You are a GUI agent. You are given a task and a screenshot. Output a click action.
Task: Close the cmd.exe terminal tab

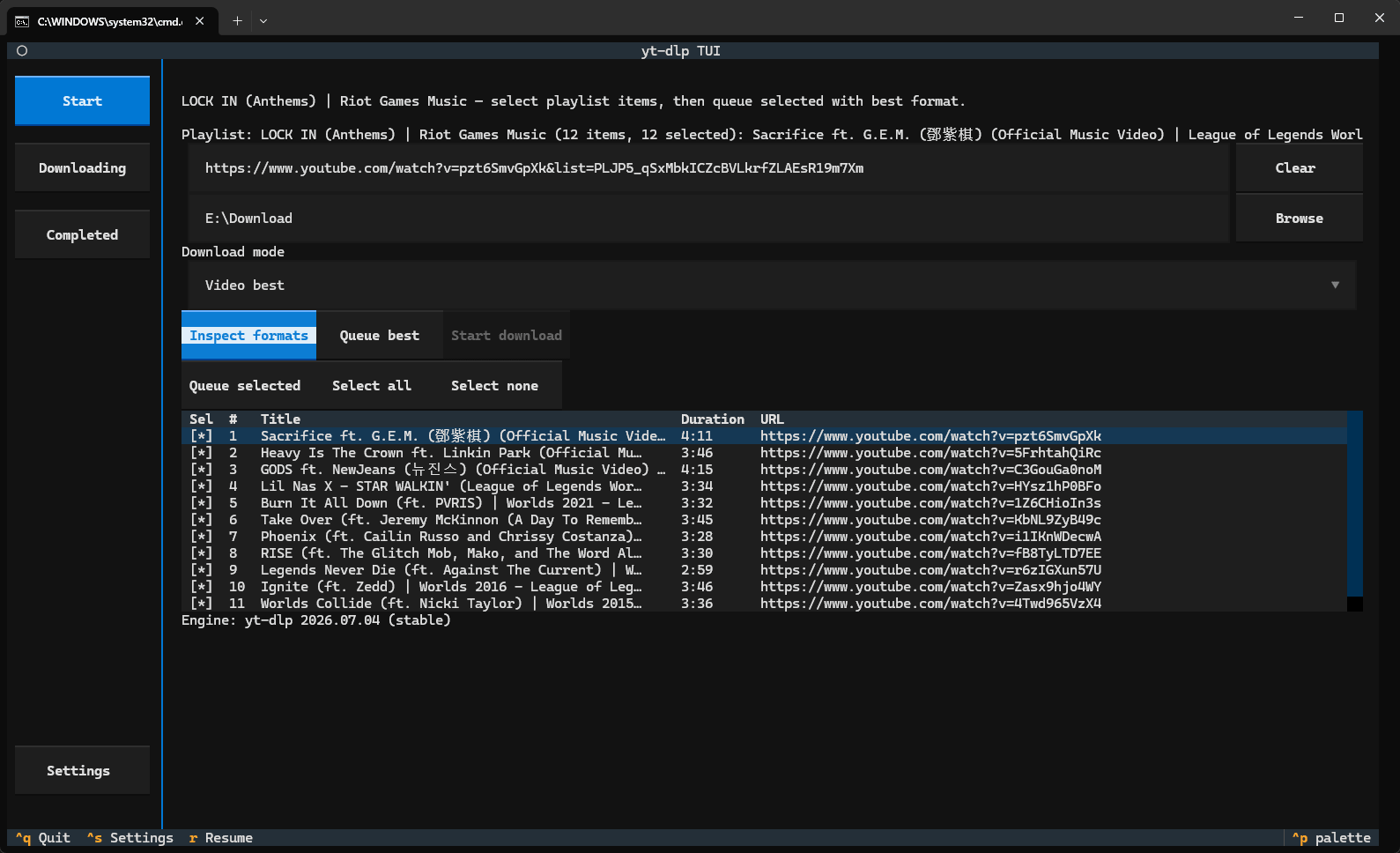coord(200,21)
